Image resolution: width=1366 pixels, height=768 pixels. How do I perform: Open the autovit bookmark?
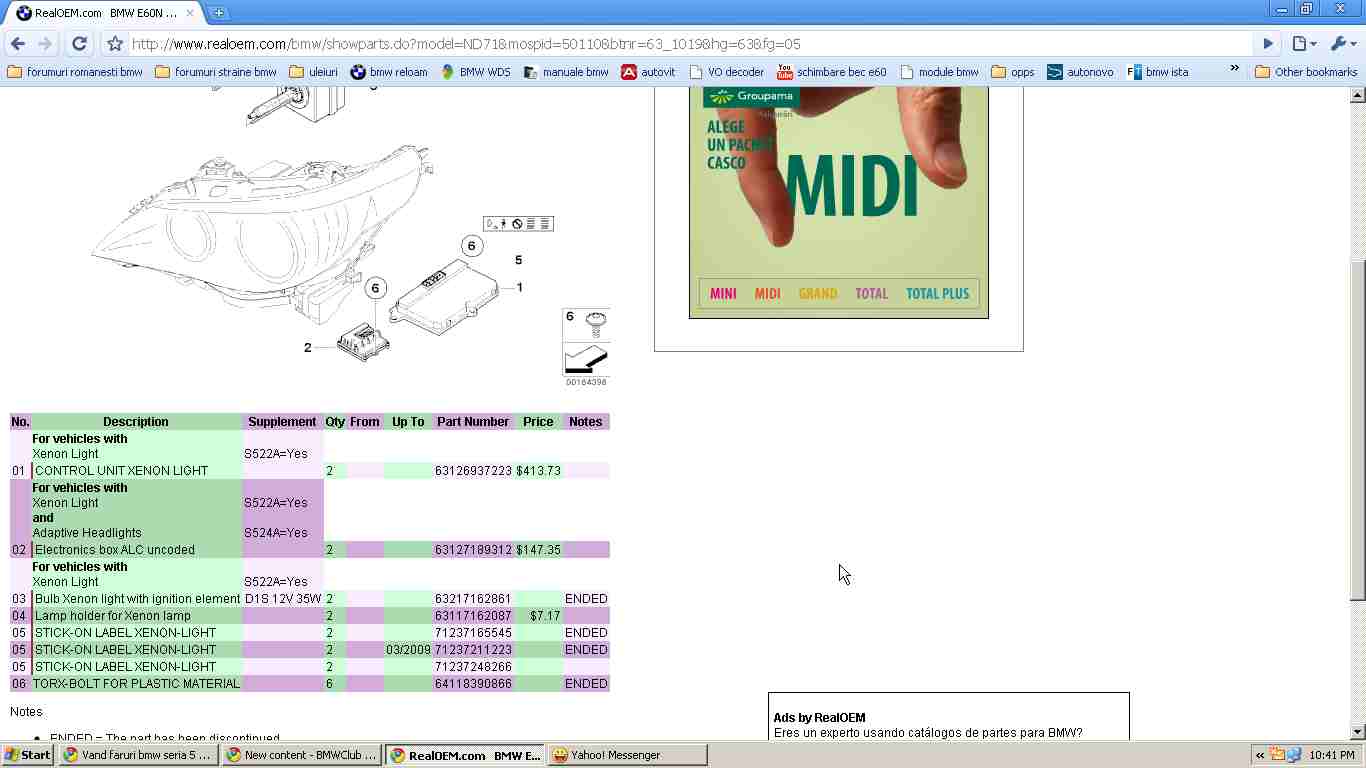click(648, 72)
